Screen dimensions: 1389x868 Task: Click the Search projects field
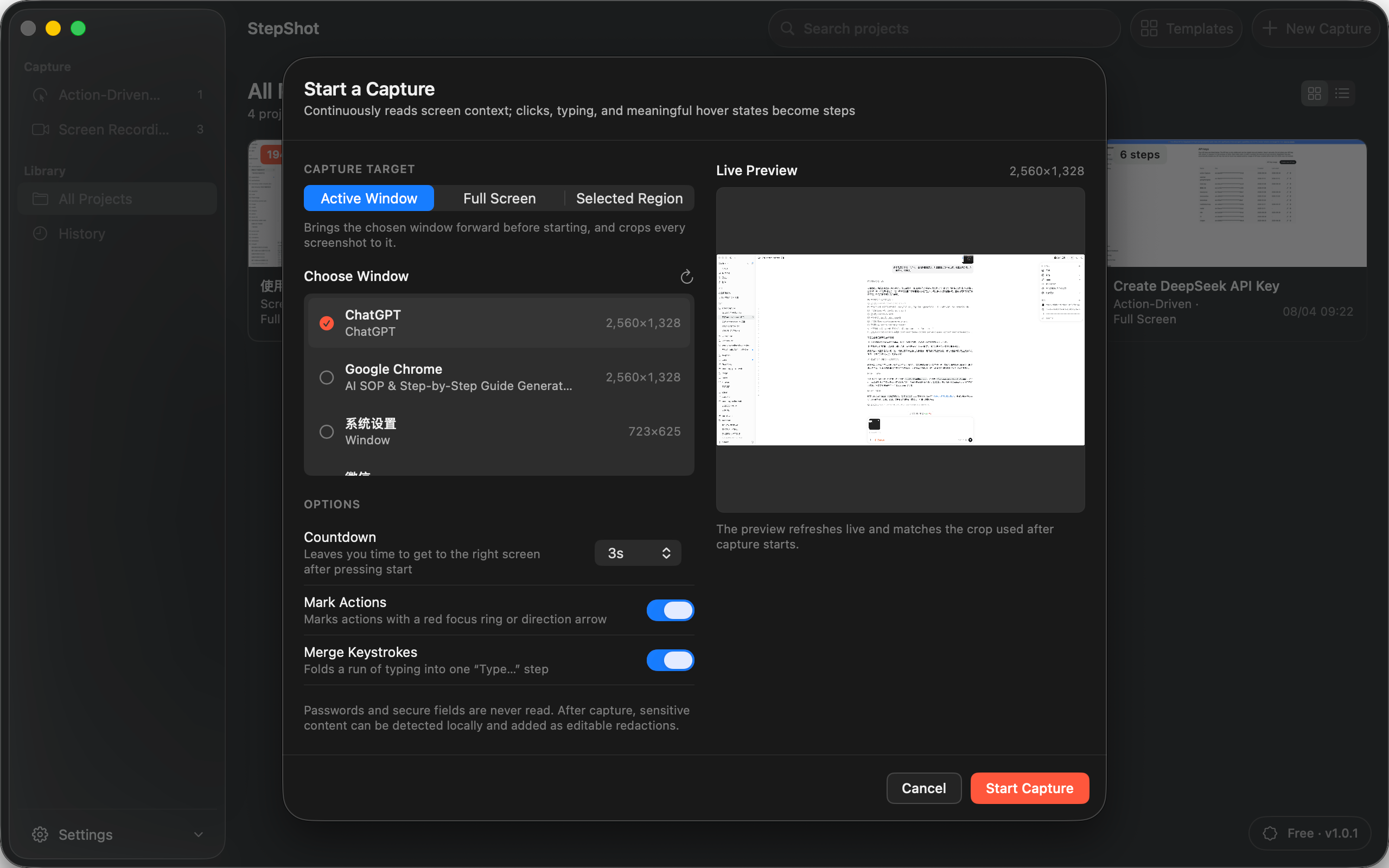pyautogui.click(x=944, y=28)
